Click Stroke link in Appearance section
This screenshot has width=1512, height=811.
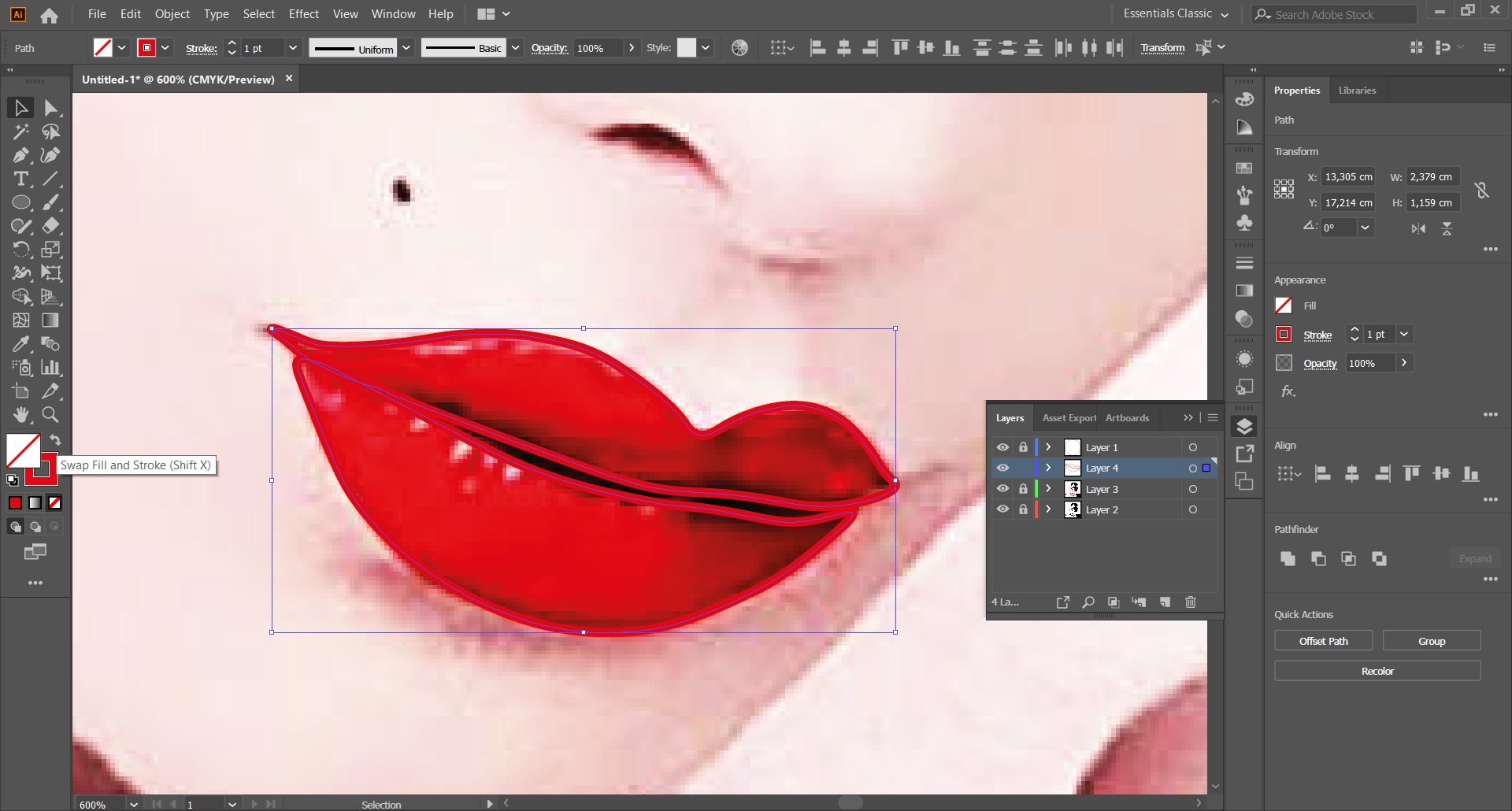click(1317, 335)
